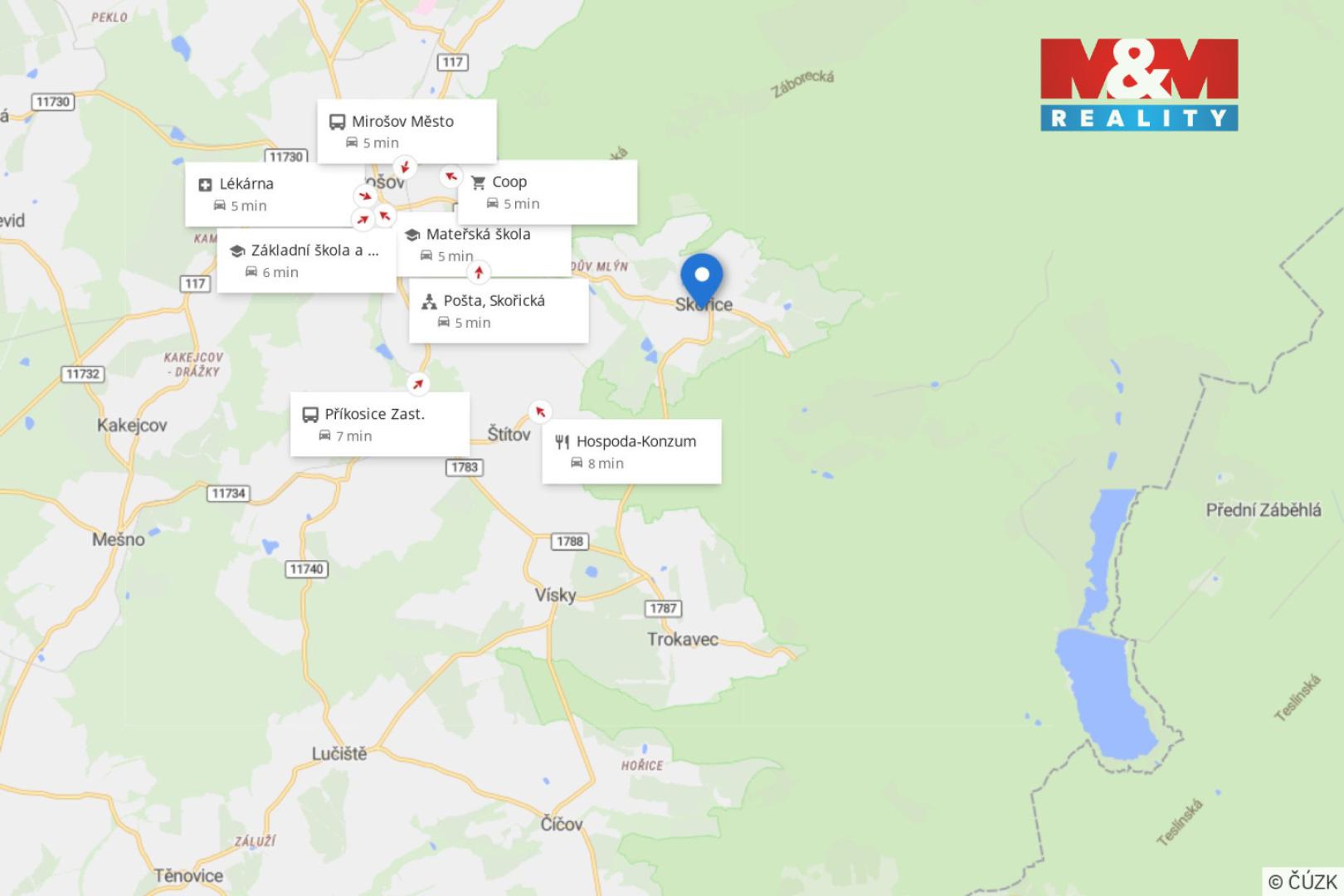Click the © ČÚZK attribution text

coord(1303,881)
